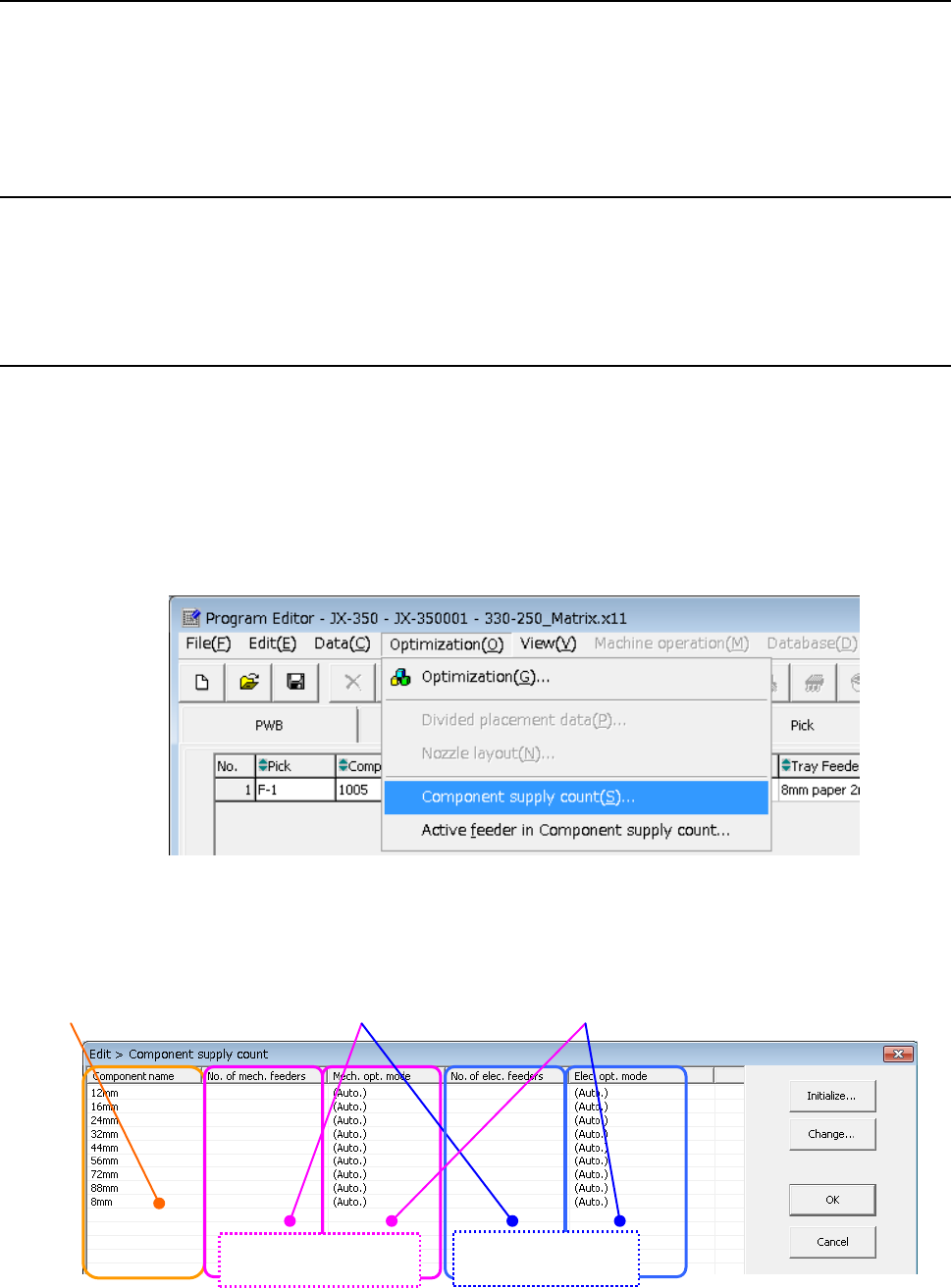Image resolution: width=951 pixels, height=1288 pixels.
Task: Click Elec. opt. mode (Auto.) in 56mm row
Action: 591,1160
